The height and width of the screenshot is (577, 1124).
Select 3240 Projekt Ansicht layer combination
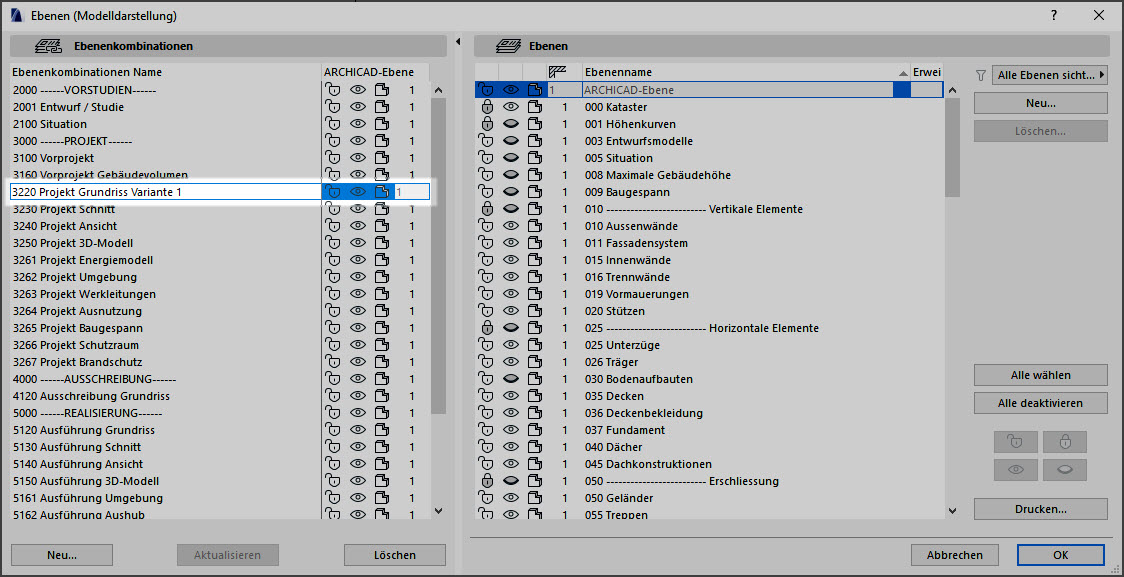point(166,226)
